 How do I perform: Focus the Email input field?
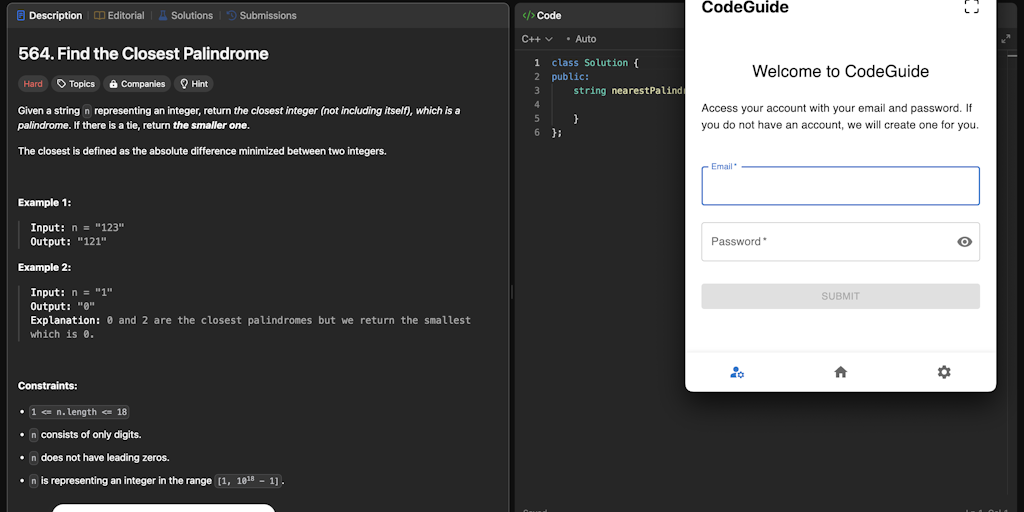[x=840, y=187]
